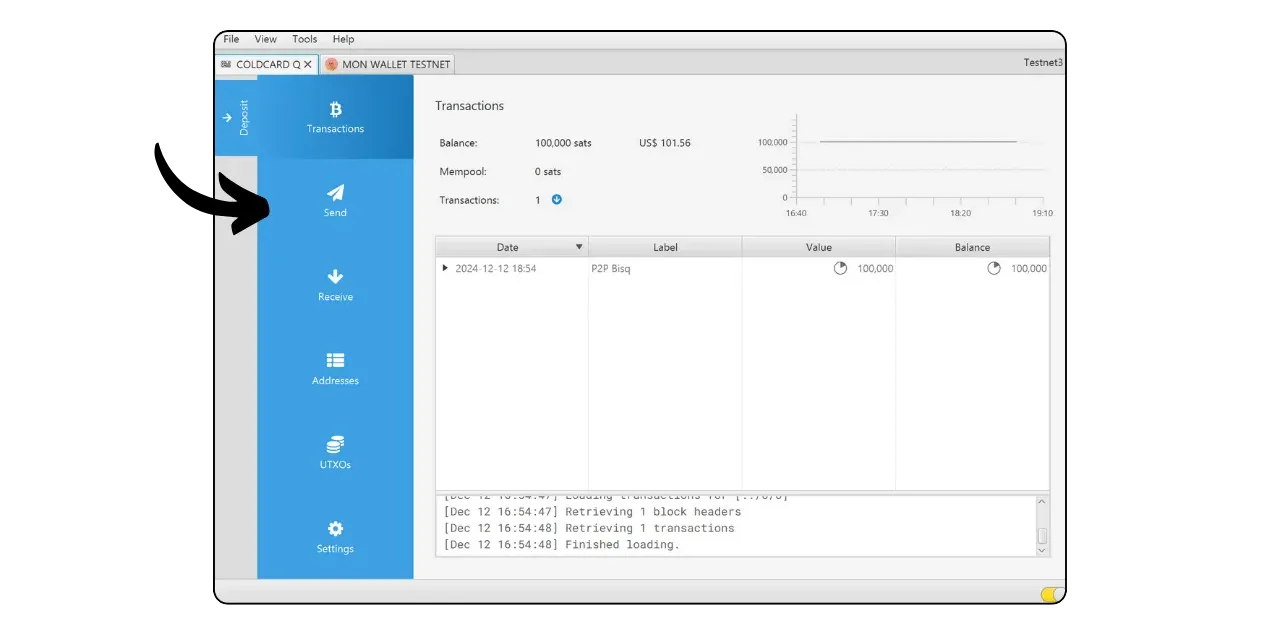Toggle the server connection switch in status bar

click(x=1050, y=594)
